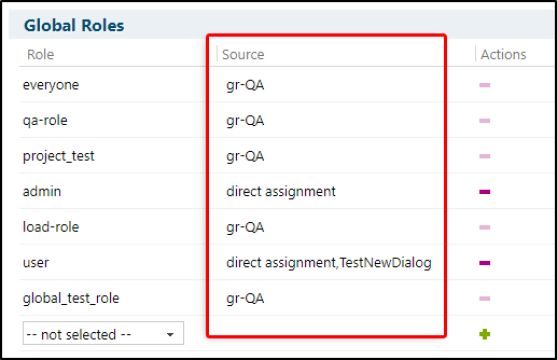Remove the everyone role with minus icon

485,85
